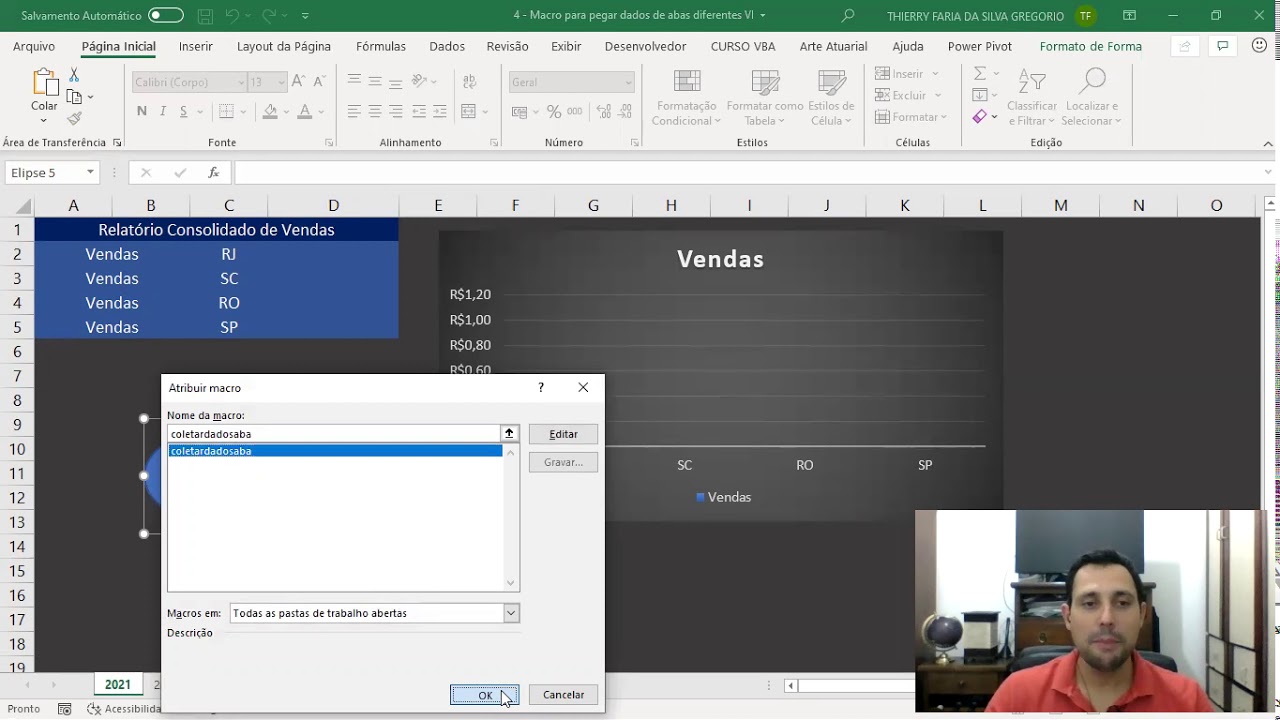Open Ribbon Display Options icon in title bar

tap(1129, 16)
